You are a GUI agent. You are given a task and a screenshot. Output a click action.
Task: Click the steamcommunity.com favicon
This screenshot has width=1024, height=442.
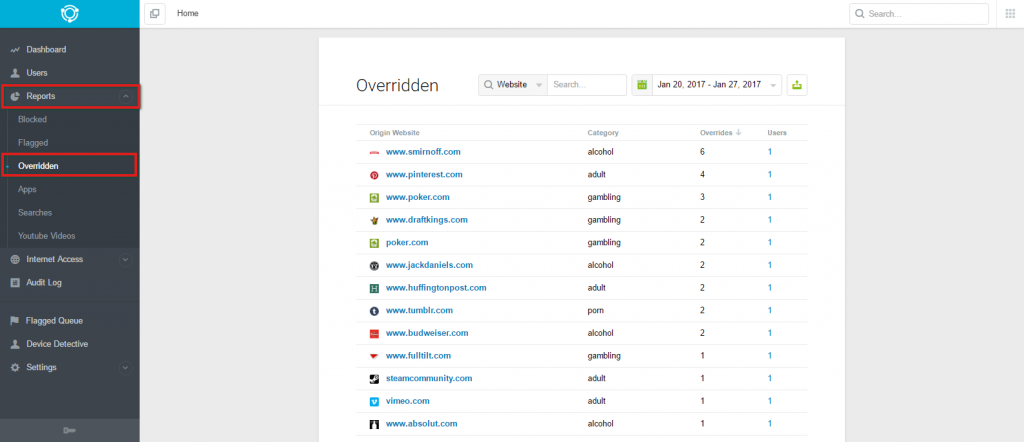point(374,379)
